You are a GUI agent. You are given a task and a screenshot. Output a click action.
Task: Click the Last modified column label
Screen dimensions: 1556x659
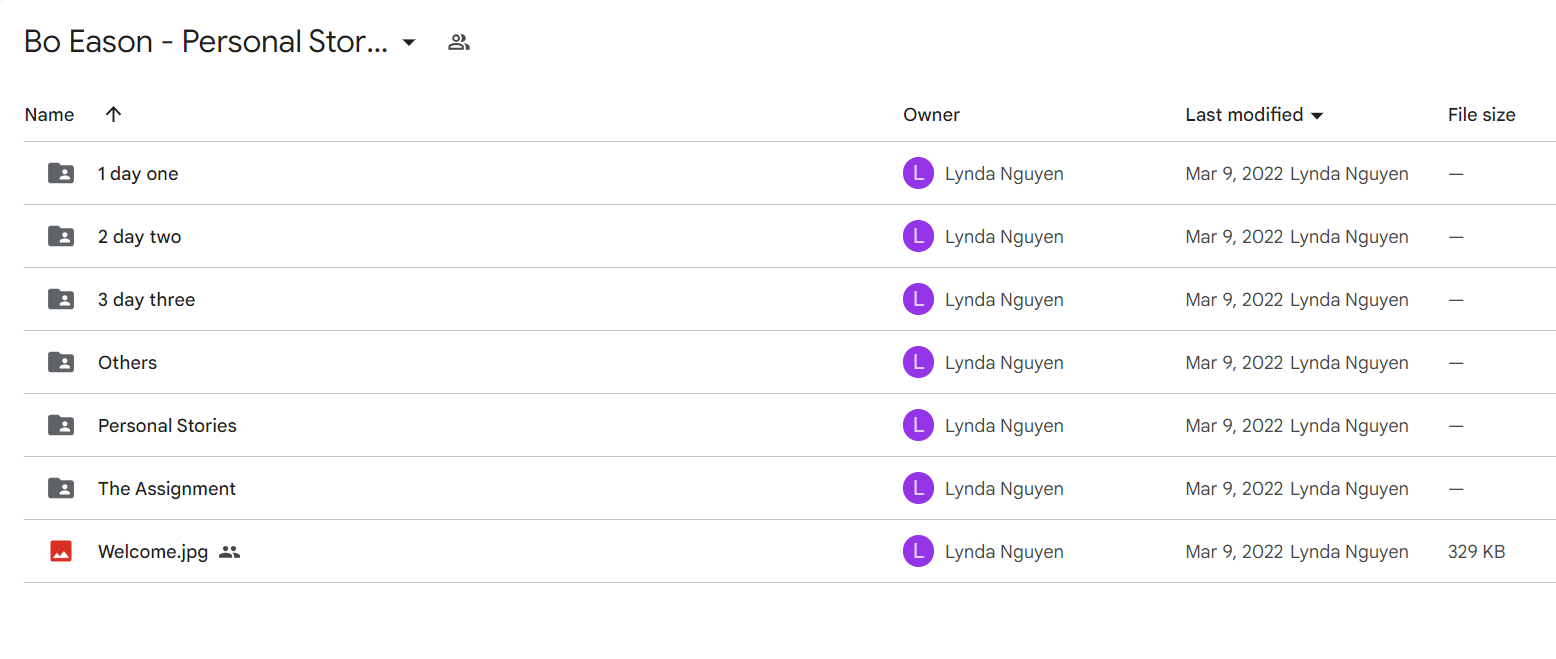(x=1244, y=115)
